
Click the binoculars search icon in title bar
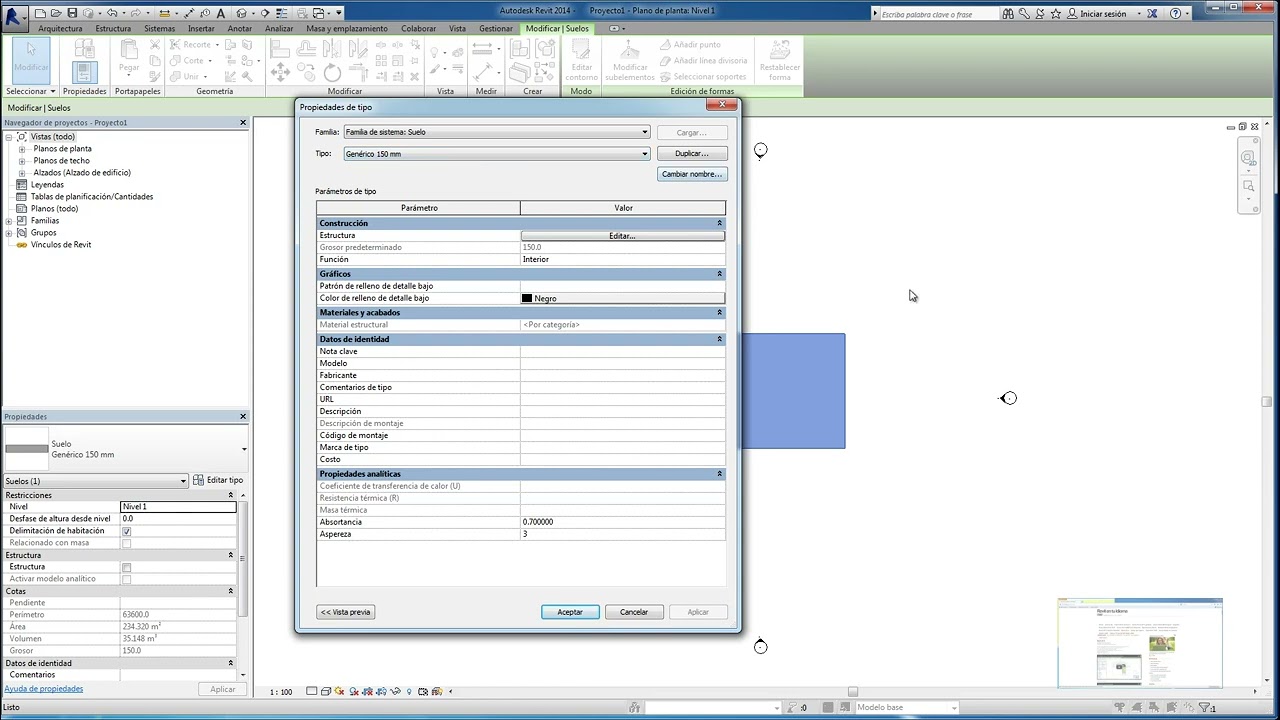tap(1008, 14)
